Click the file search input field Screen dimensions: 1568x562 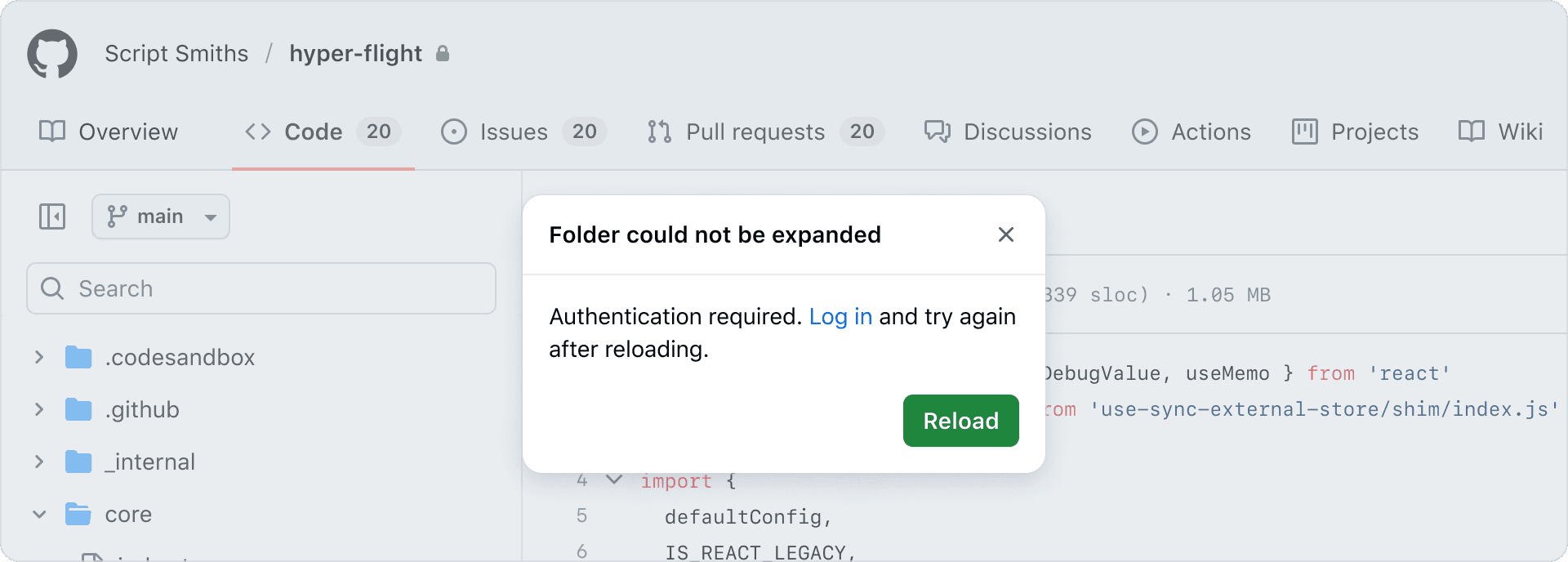[261, 288]
